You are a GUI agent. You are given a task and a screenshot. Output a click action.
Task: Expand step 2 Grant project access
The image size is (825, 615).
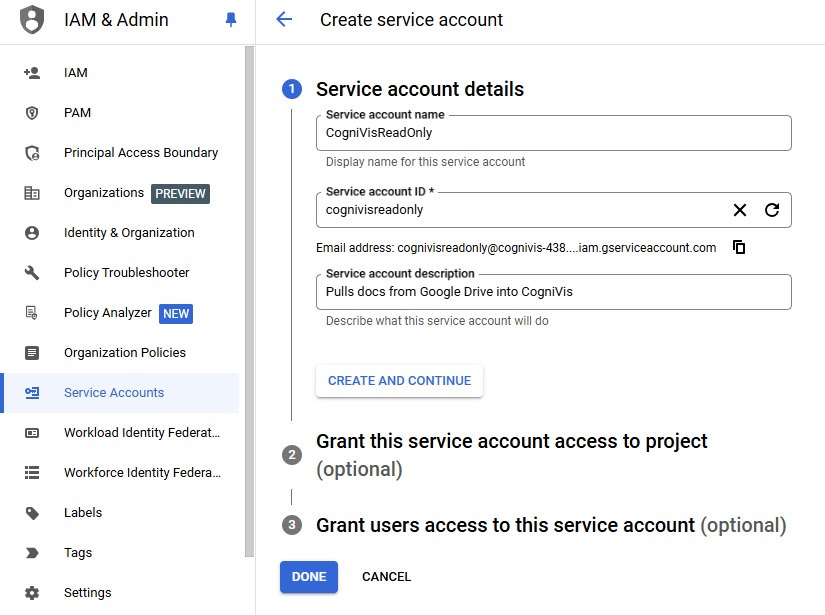point(511,442)
